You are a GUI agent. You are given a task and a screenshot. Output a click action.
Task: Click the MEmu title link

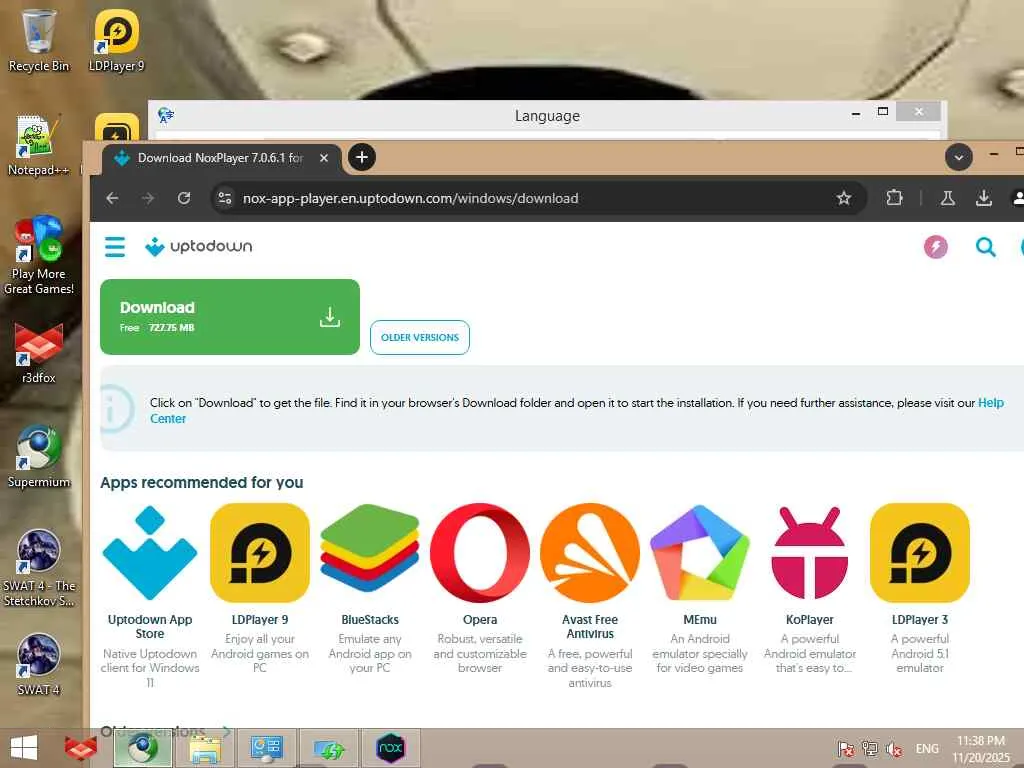coord(700,620)
